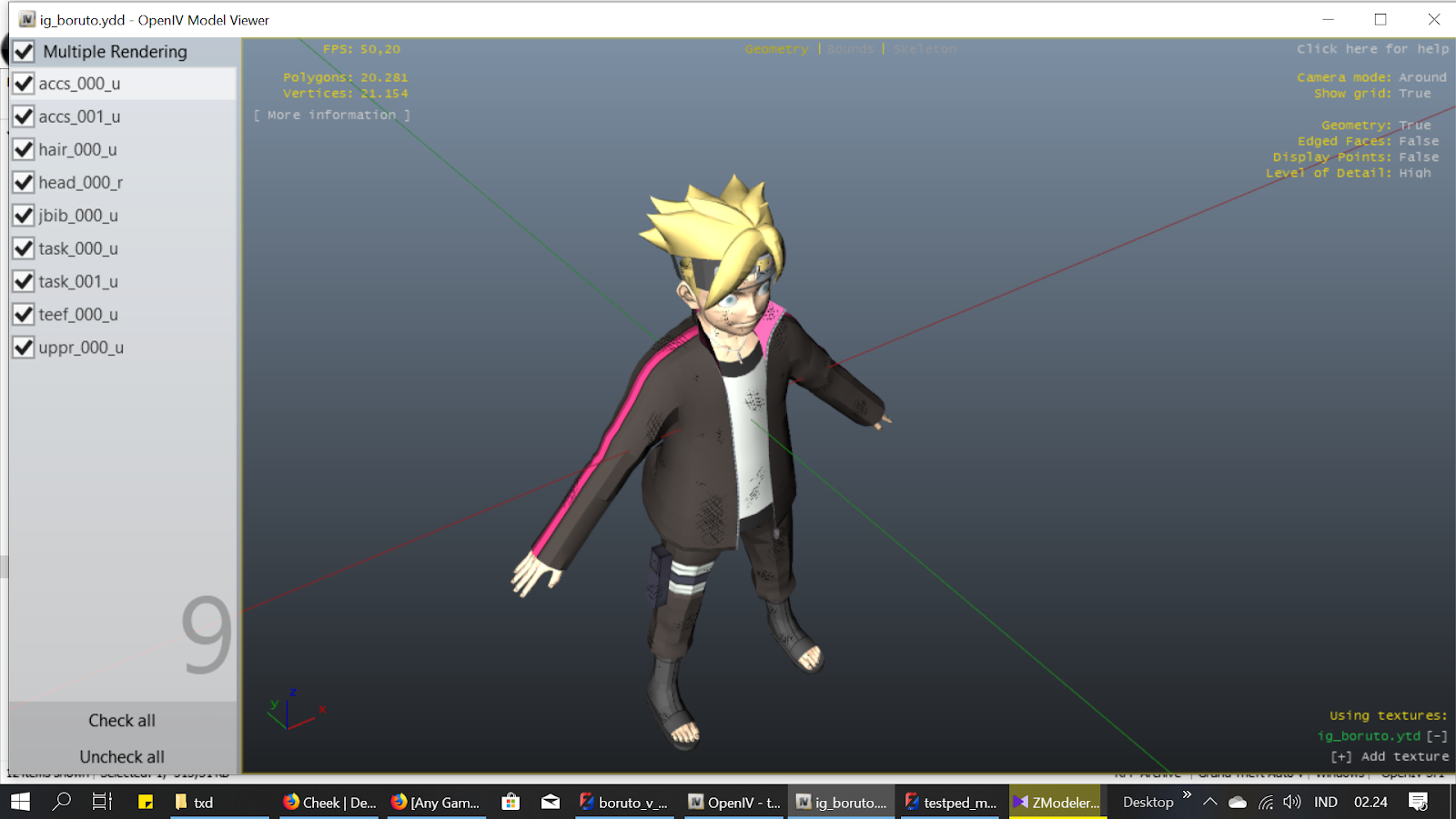
Task: Show hidden system tray icons
Action: [x=1209, y=802]
